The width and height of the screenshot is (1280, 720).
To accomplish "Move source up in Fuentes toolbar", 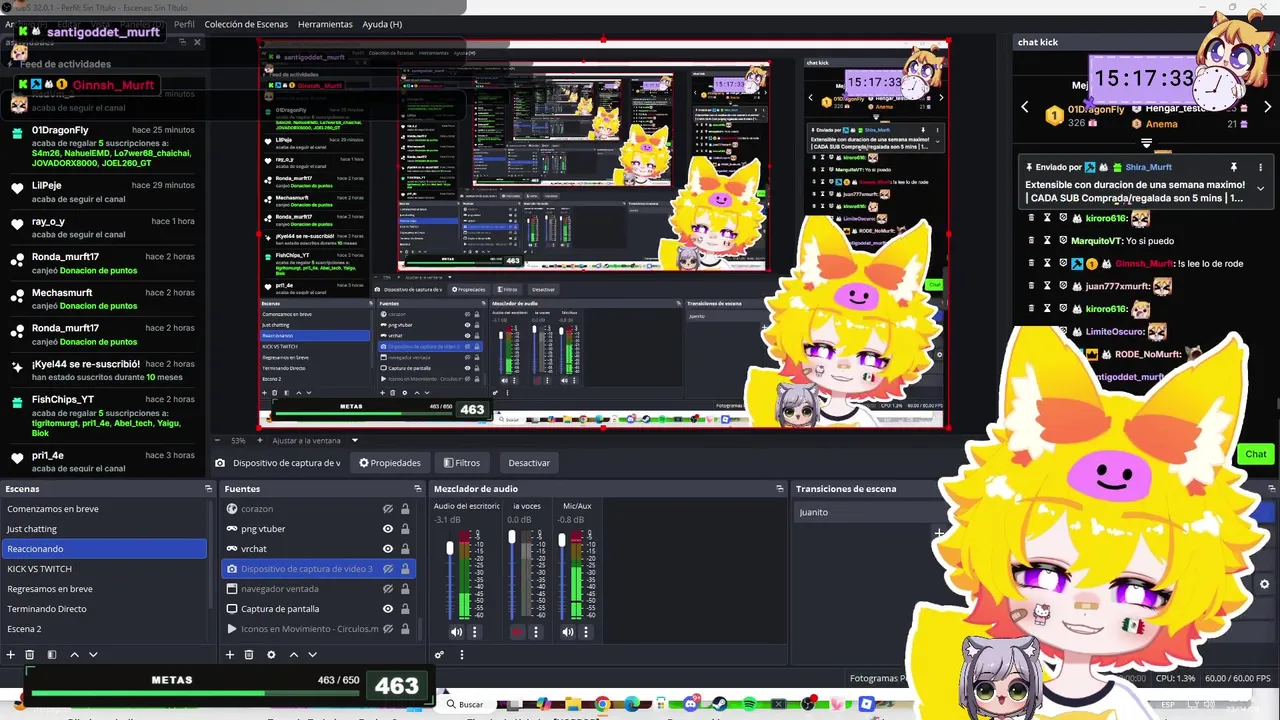I will coord(294,655).
